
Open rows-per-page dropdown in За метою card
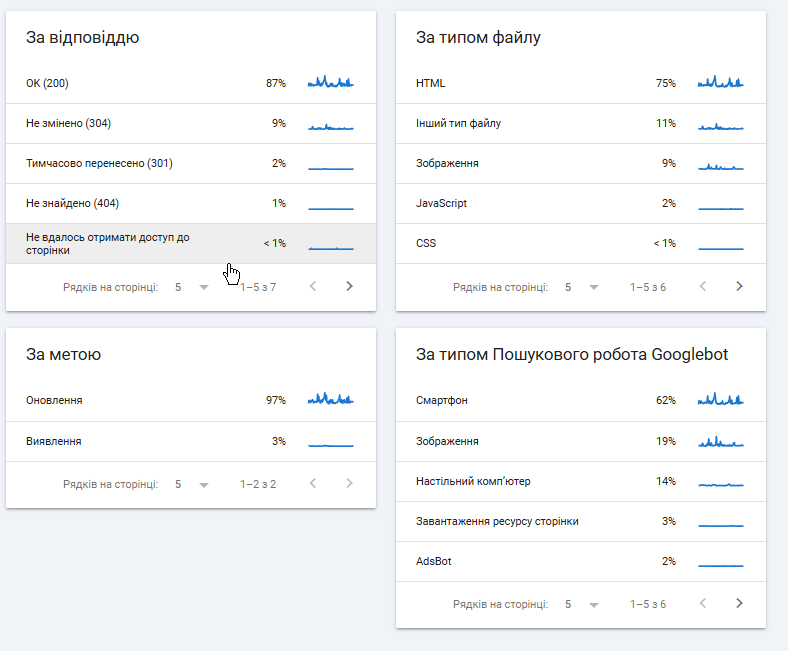point(191,484)
